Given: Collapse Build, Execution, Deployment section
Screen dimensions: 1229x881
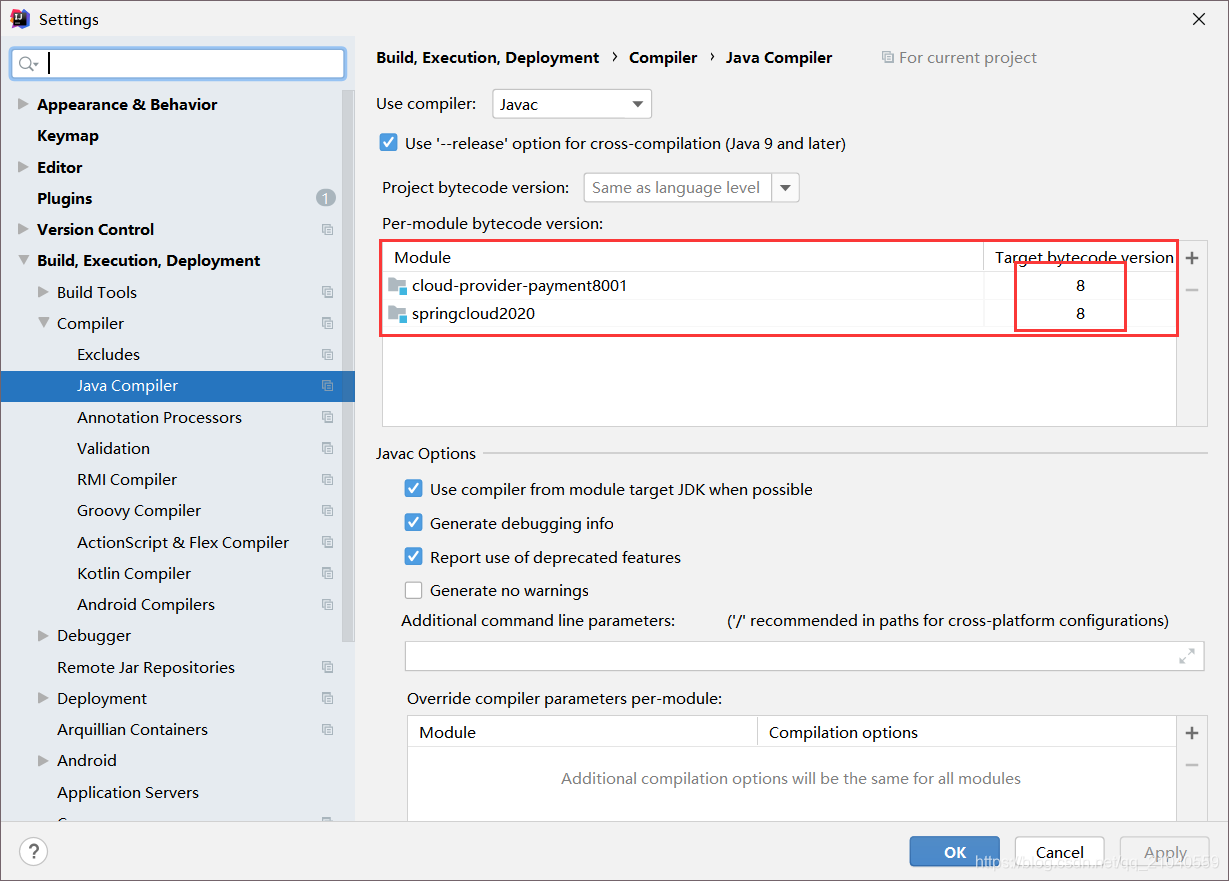Looking at the screenshot, I should click(23, 261).
